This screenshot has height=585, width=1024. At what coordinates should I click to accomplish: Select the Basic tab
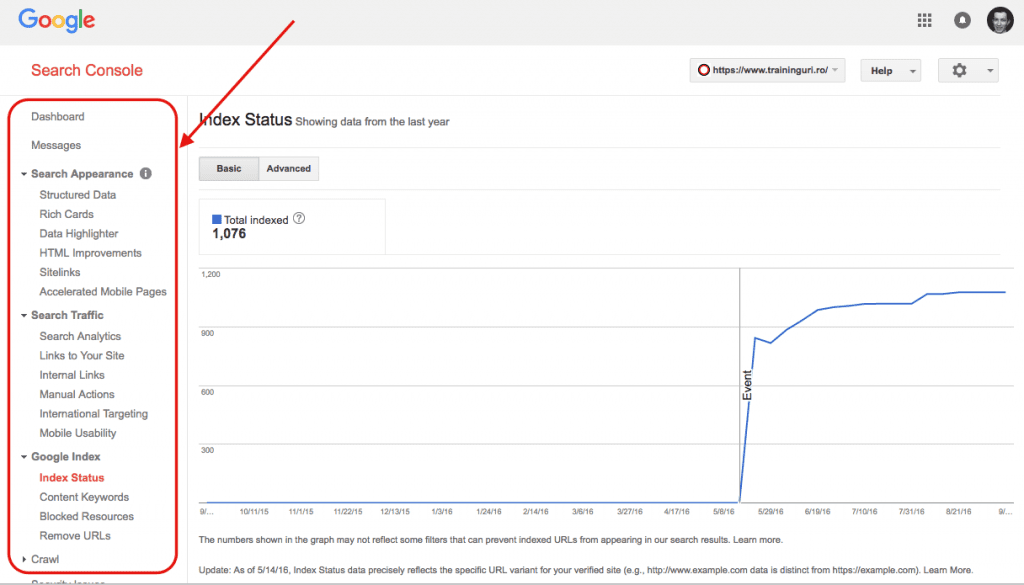coord(228,168)
